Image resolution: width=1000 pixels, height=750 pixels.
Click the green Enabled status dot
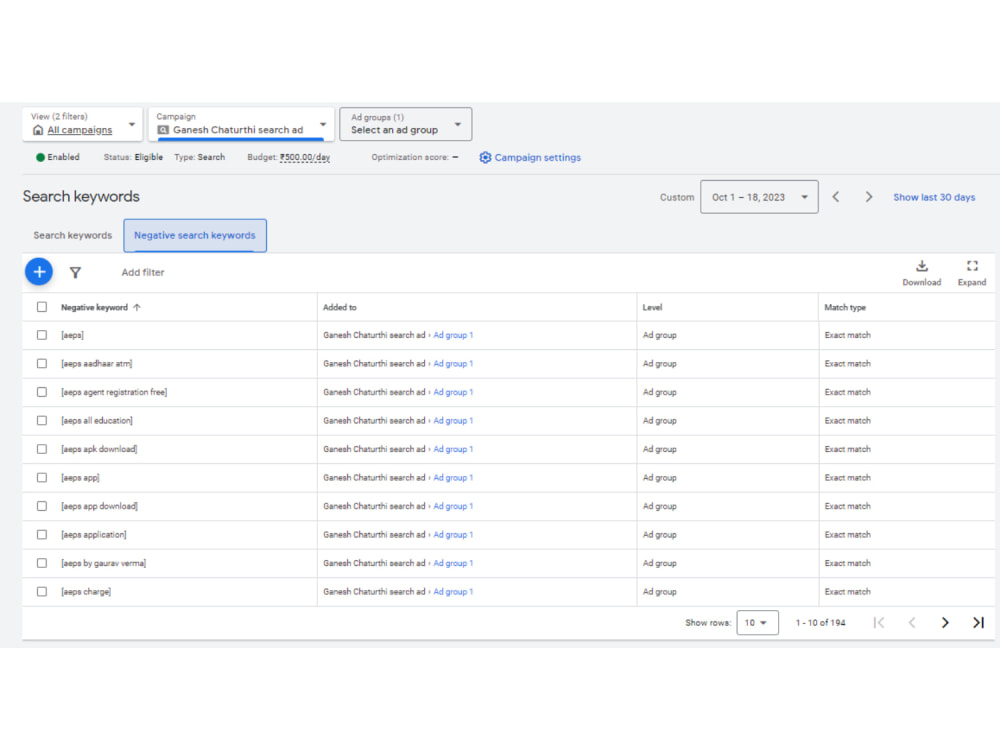40,158
